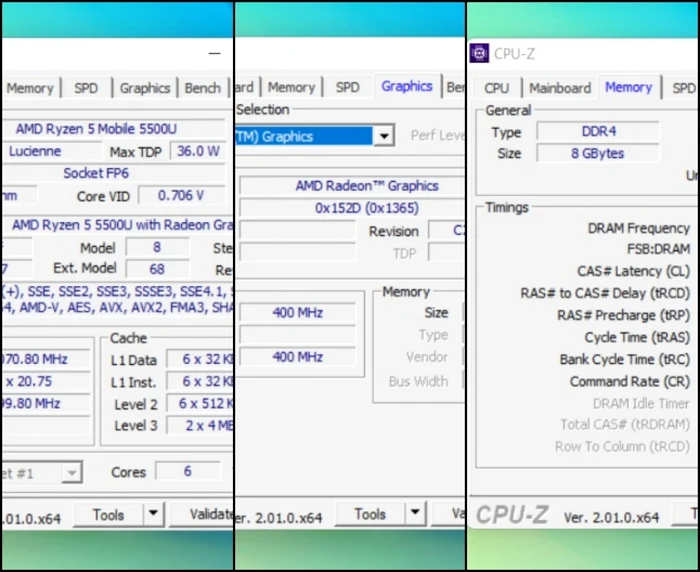
Task: Open Bench tab in the CPU window
Action: pos(203,88)
